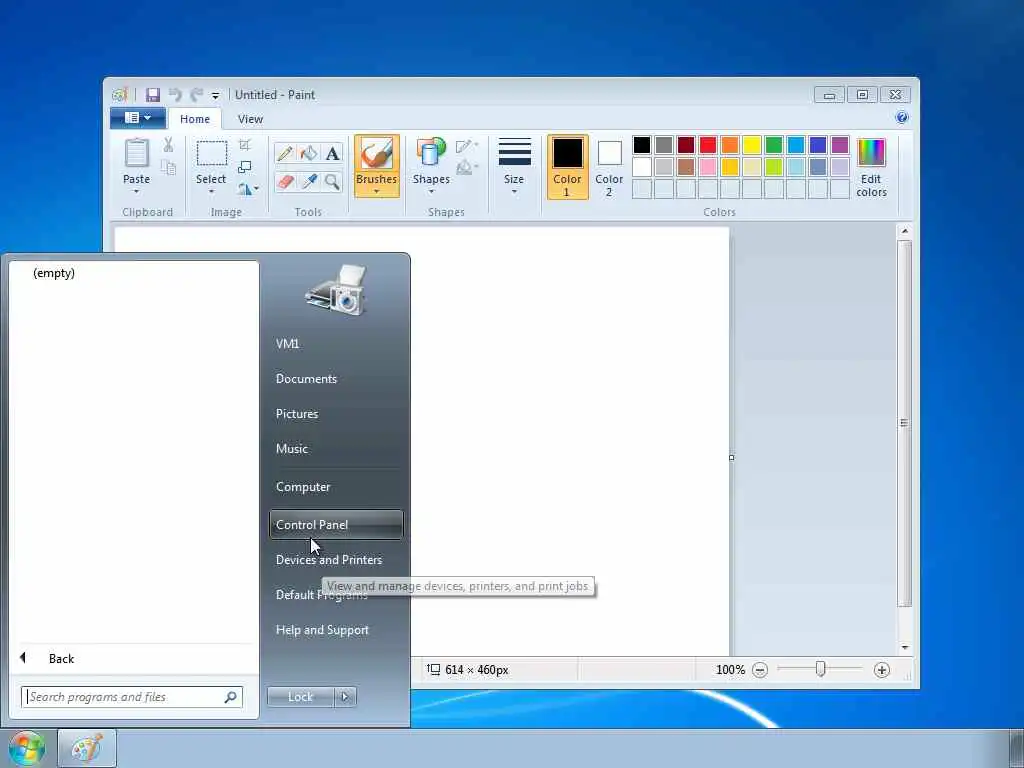
Task: Open the Customize Quick Access Toolbar arrow
Action: coord(216,95)
